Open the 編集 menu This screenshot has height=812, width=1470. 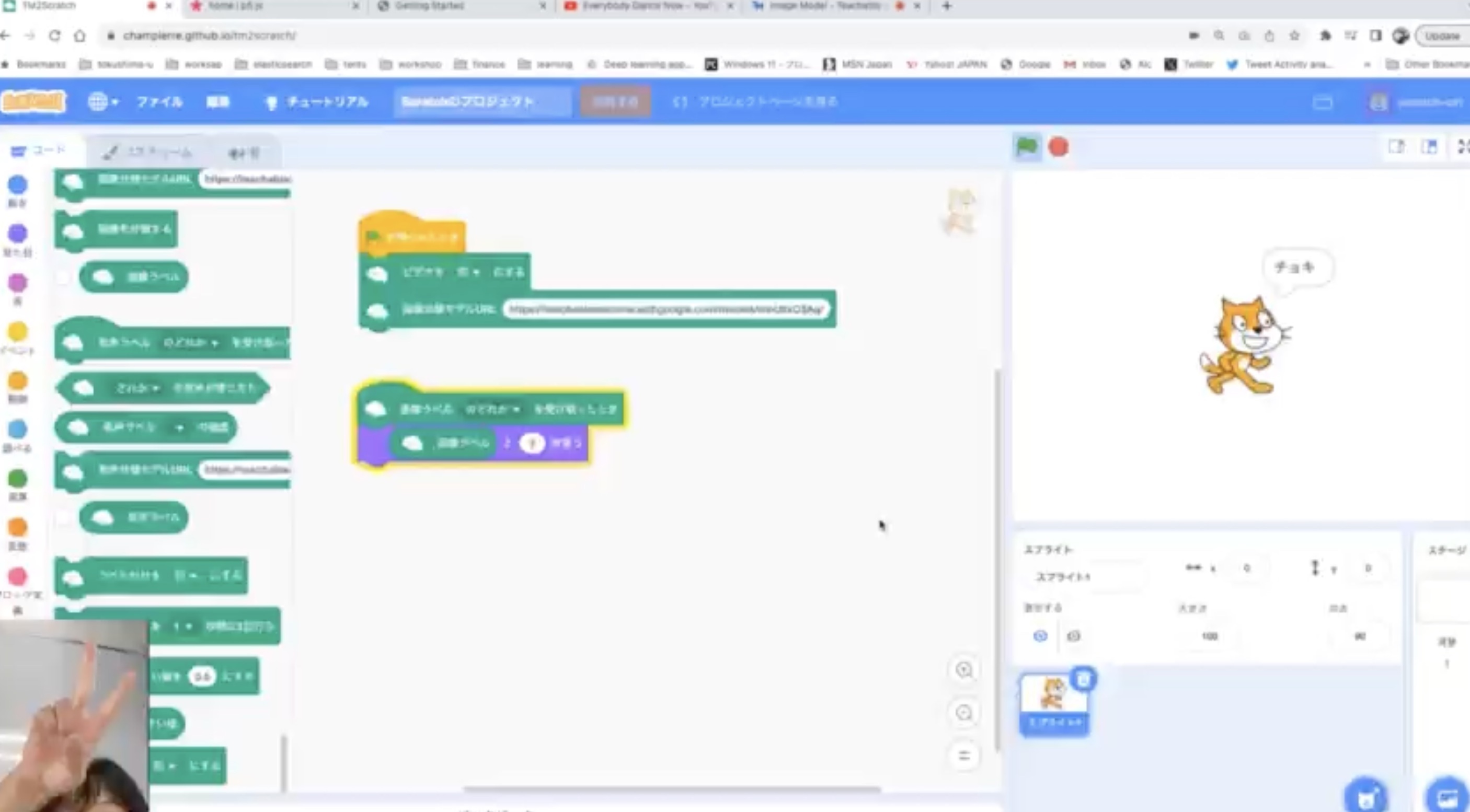tap(217, 101)
